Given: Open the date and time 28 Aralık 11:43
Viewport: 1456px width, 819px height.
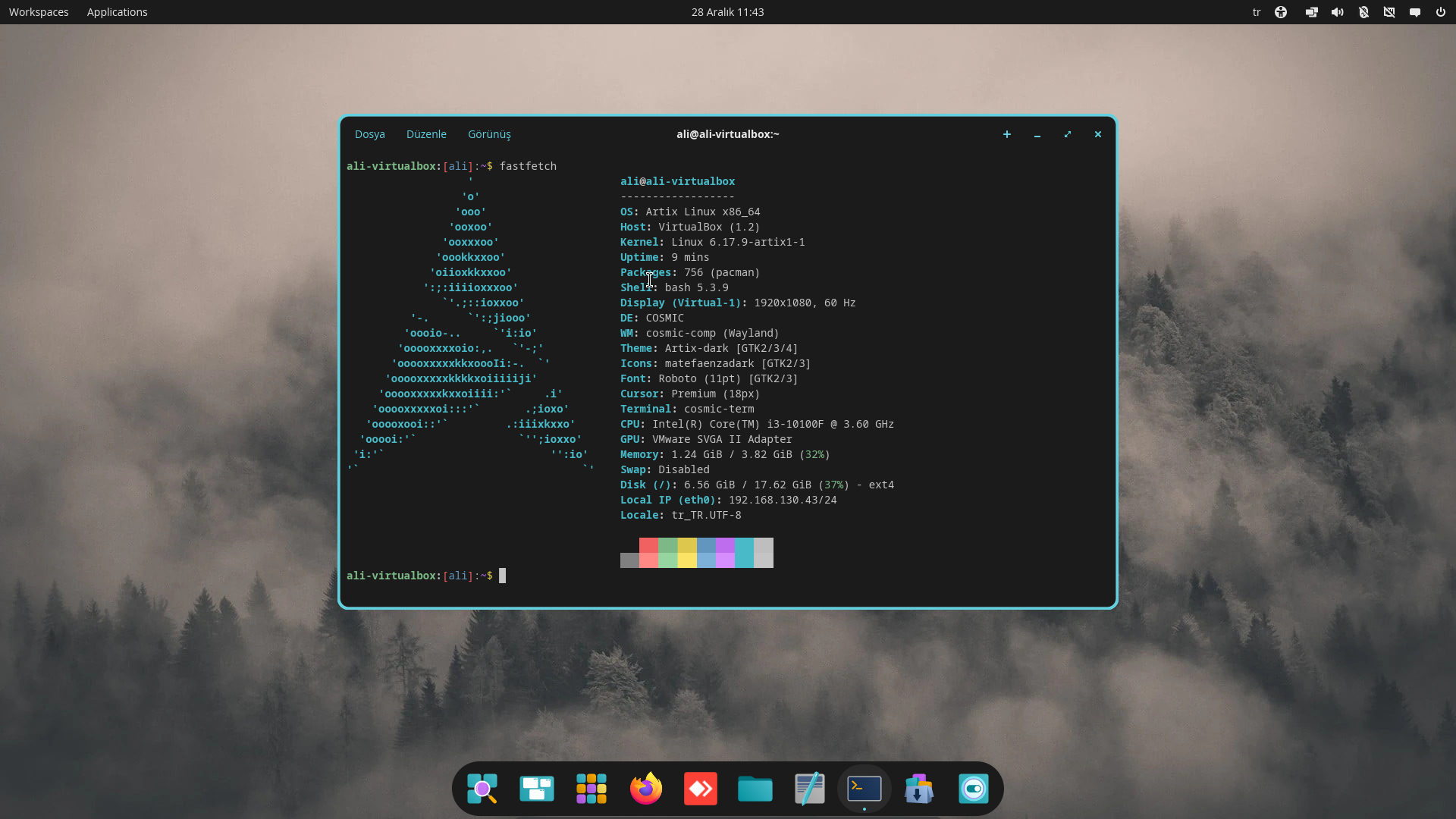Looking at the screenshot, I should (728, 12).
